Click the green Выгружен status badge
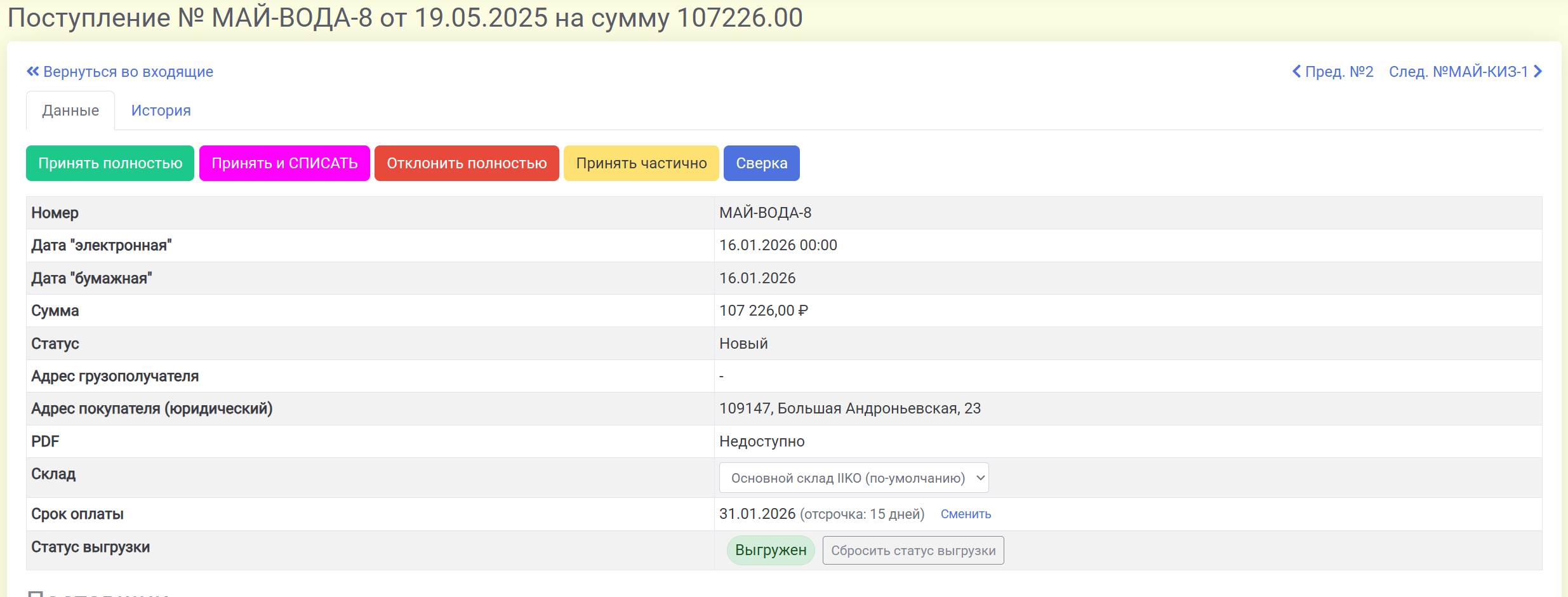 771,551
